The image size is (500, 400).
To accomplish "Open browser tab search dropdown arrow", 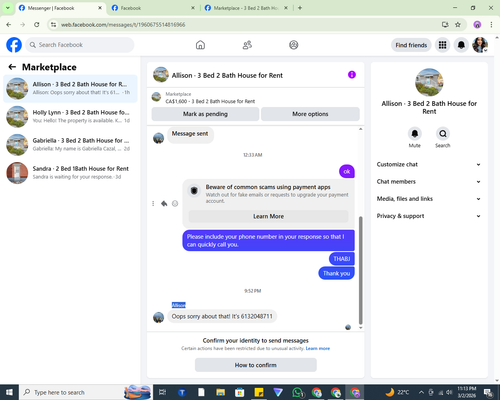I will [8, 8].
